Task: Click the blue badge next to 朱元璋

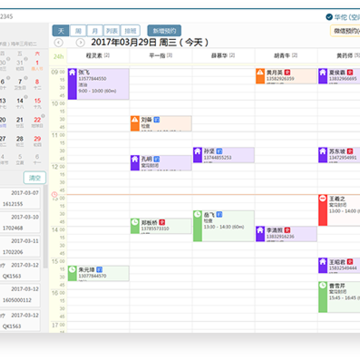Action: coord(99,269)
